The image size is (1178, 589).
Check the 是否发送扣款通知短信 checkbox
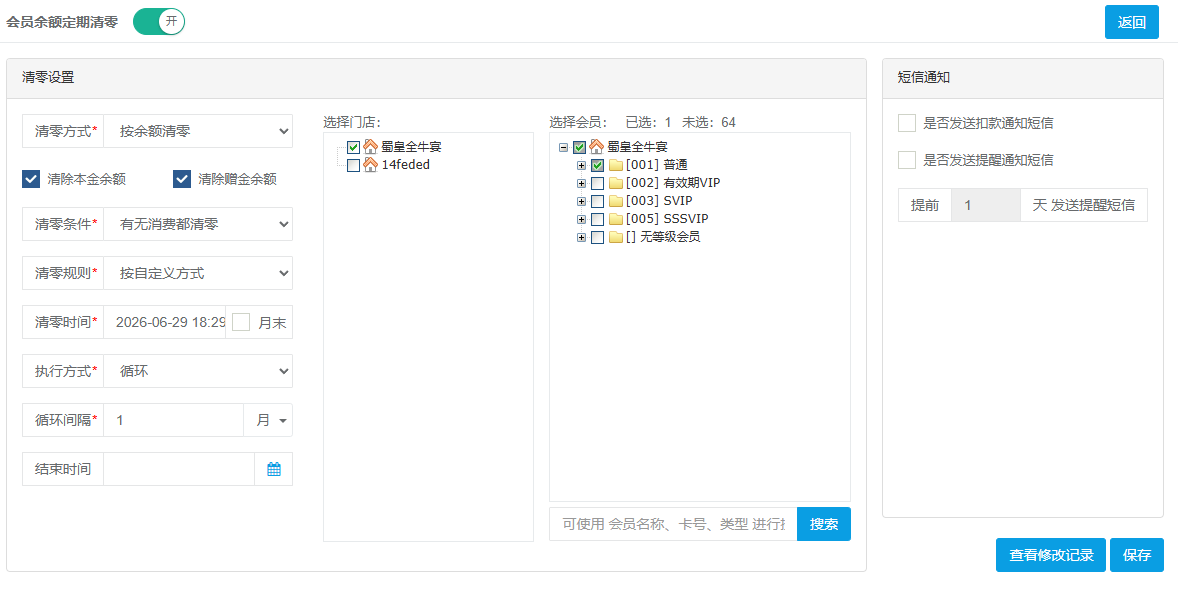907,123
